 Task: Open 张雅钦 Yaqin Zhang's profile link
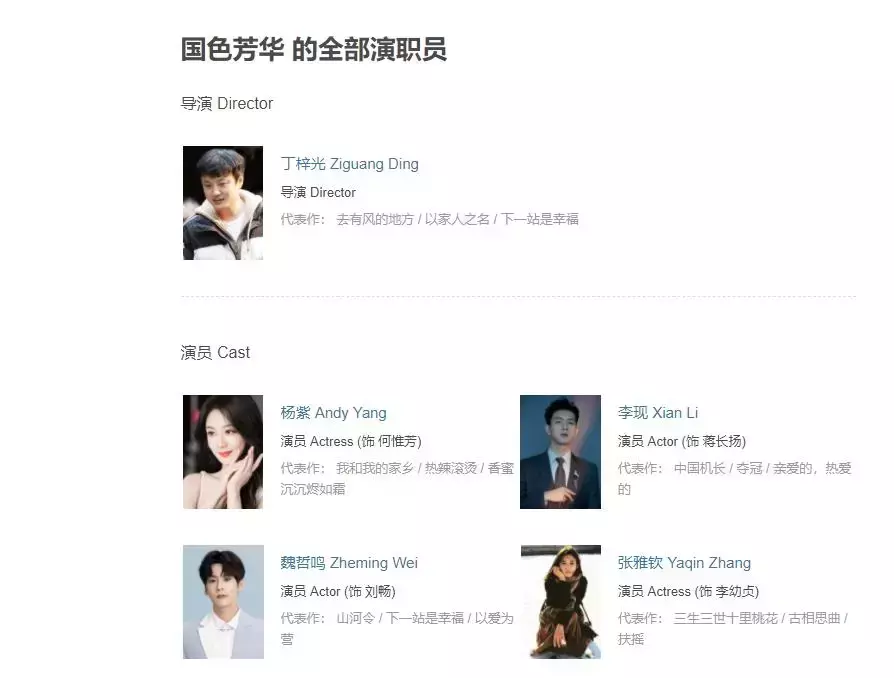coord(684,563)
